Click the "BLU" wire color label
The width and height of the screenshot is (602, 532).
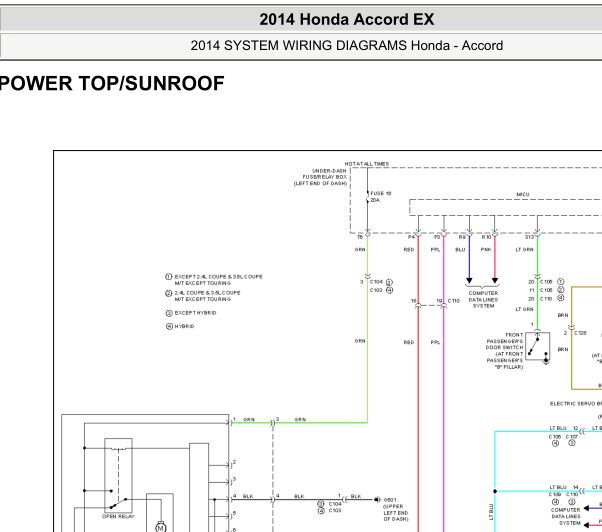point(460,249)
